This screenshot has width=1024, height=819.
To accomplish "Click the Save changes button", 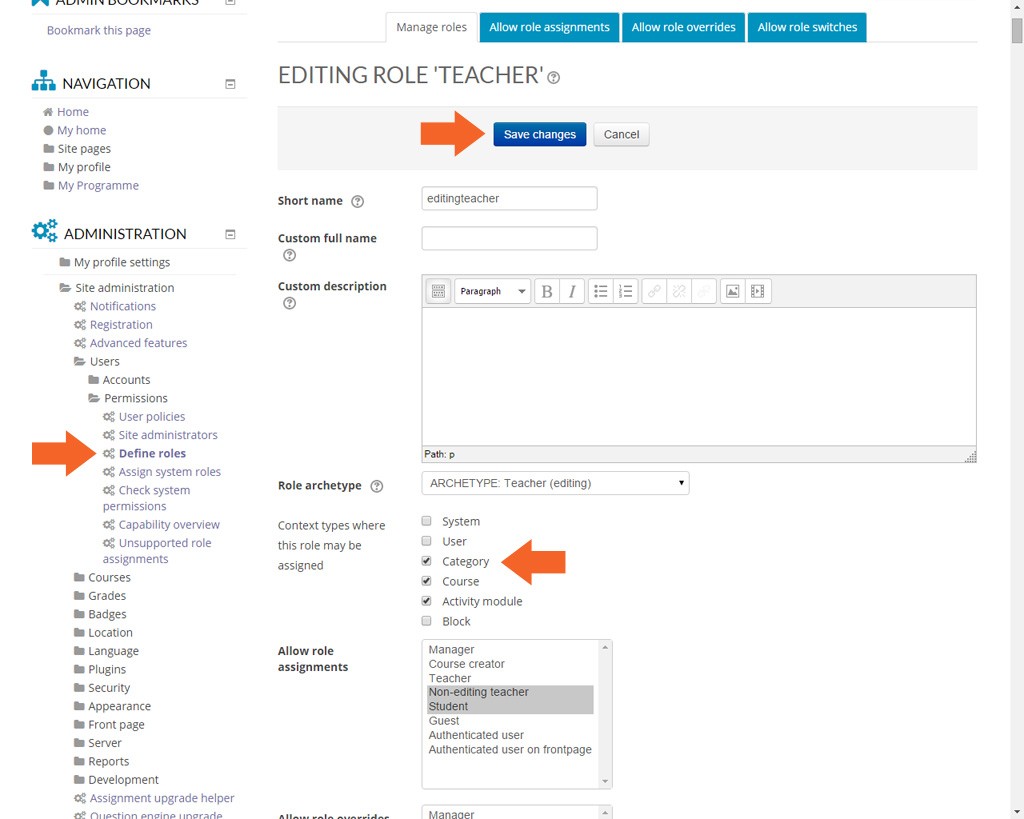I will tap(539, 135).
